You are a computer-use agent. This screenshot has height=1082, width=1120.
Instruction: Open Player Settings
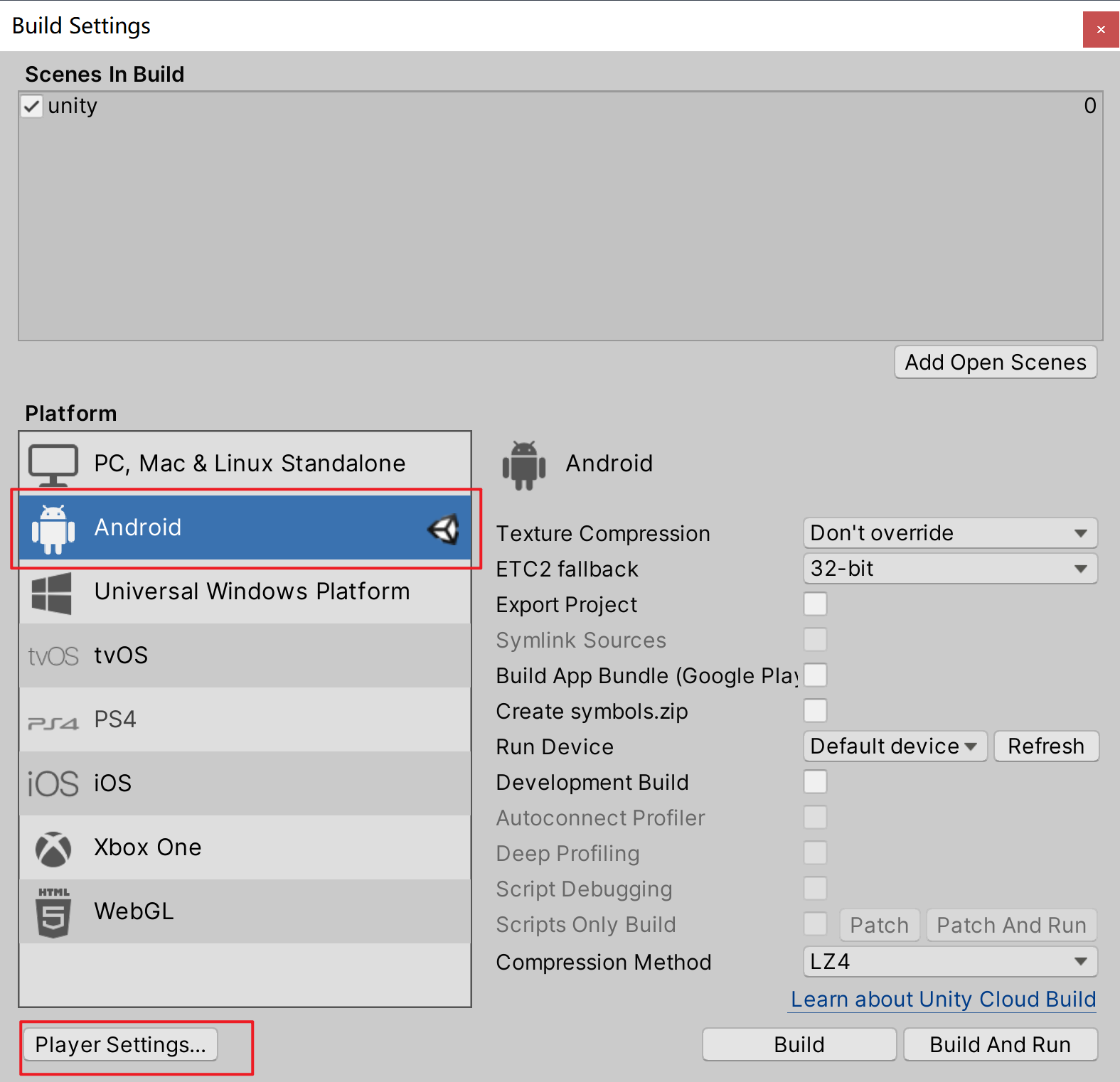120,1045
